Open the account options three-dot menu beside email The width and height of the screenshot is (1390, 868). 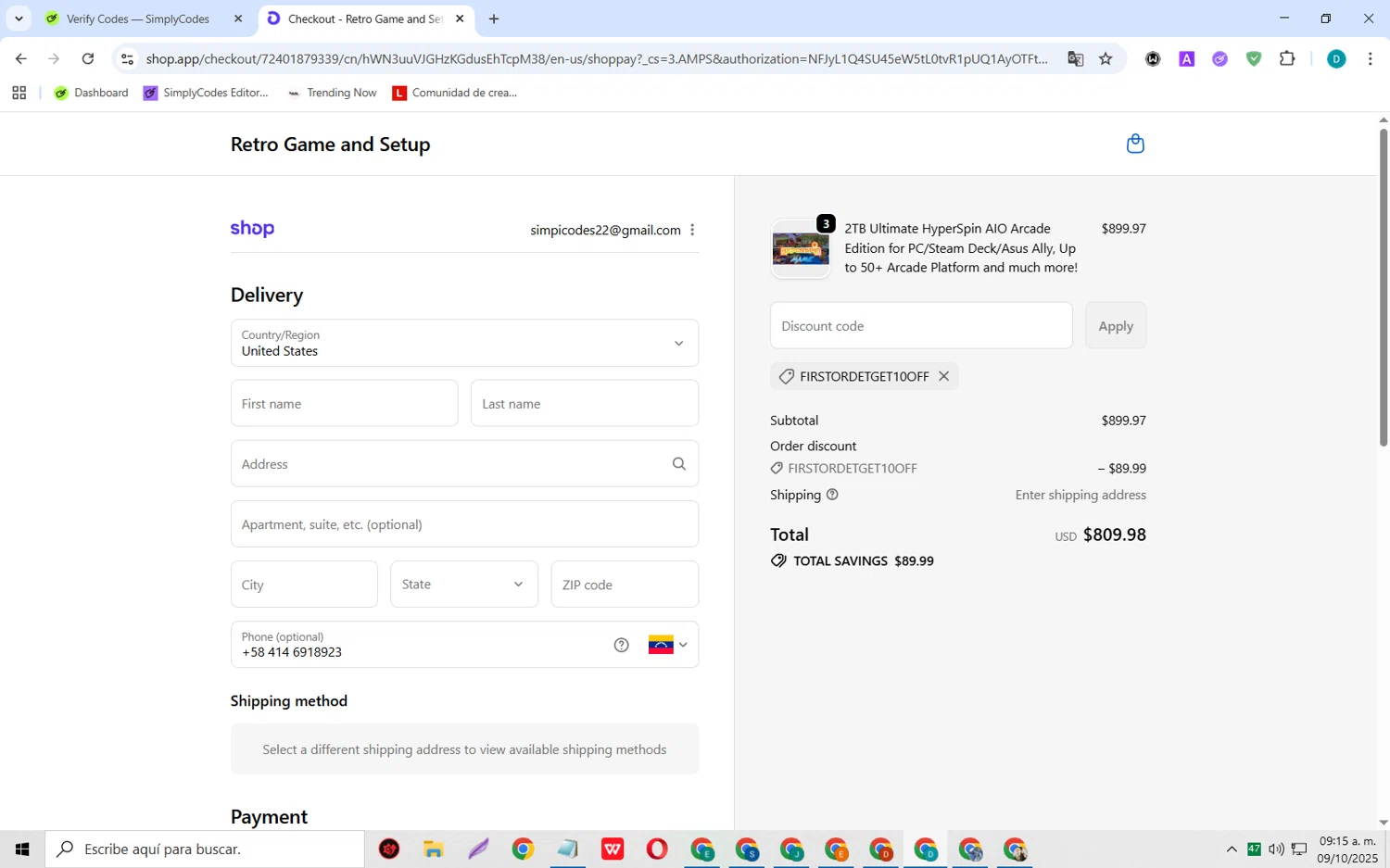pos(692,230)
